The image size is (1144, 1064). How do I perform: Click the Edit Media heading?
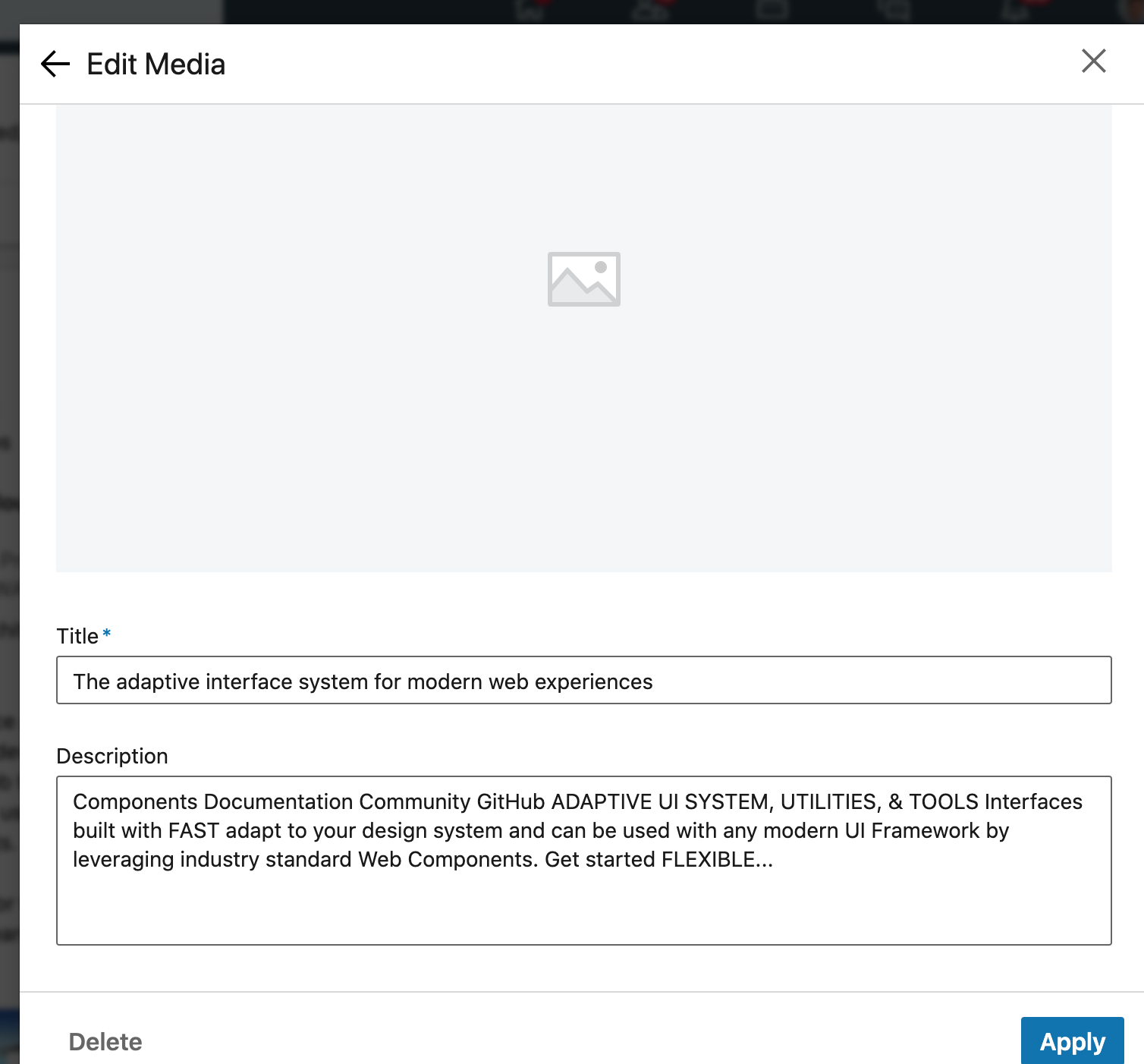tap(155, 64)
